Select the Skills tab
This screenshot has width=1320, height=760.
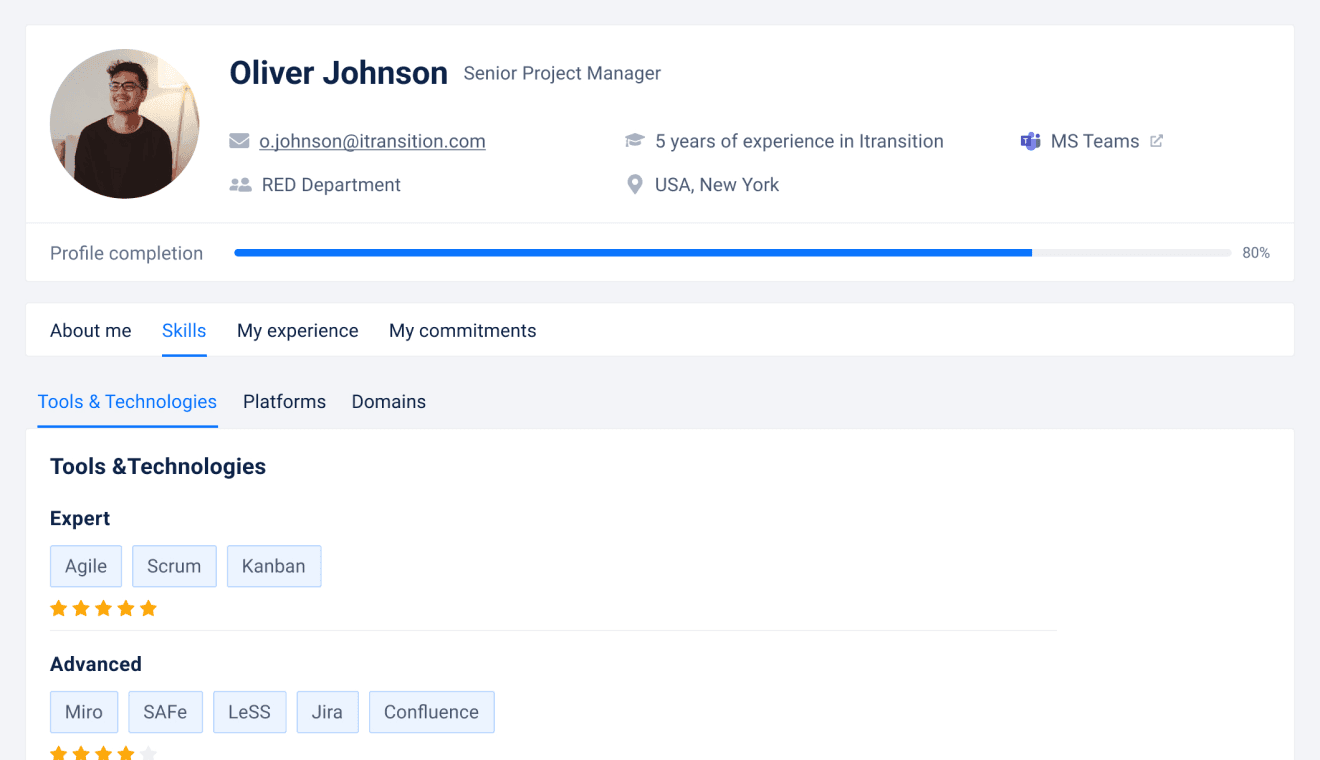[x=184, y=331]
